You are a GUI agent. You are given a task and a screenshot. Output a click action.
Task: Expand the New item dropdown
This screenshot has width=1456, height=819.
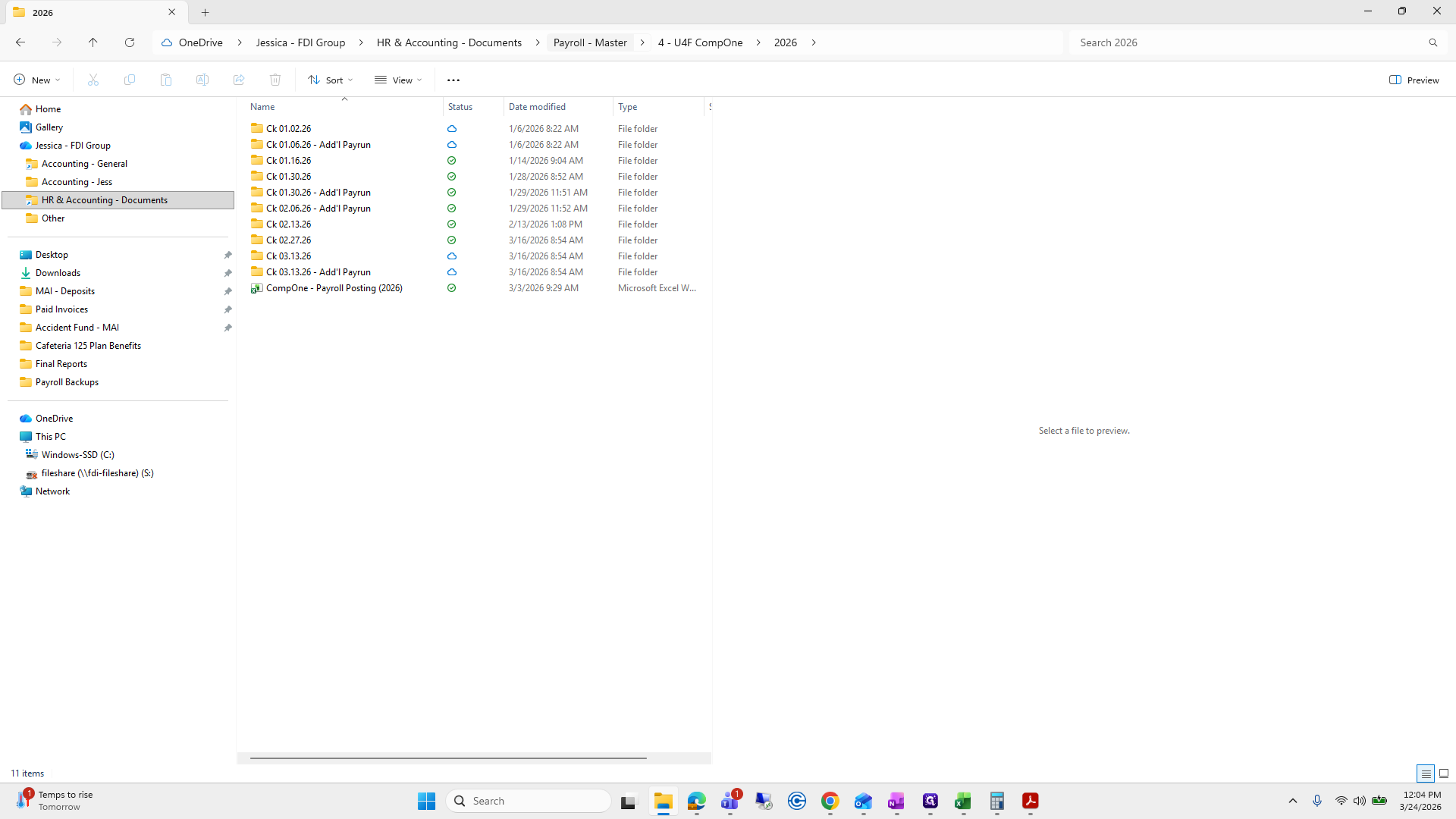pos(36,80)
